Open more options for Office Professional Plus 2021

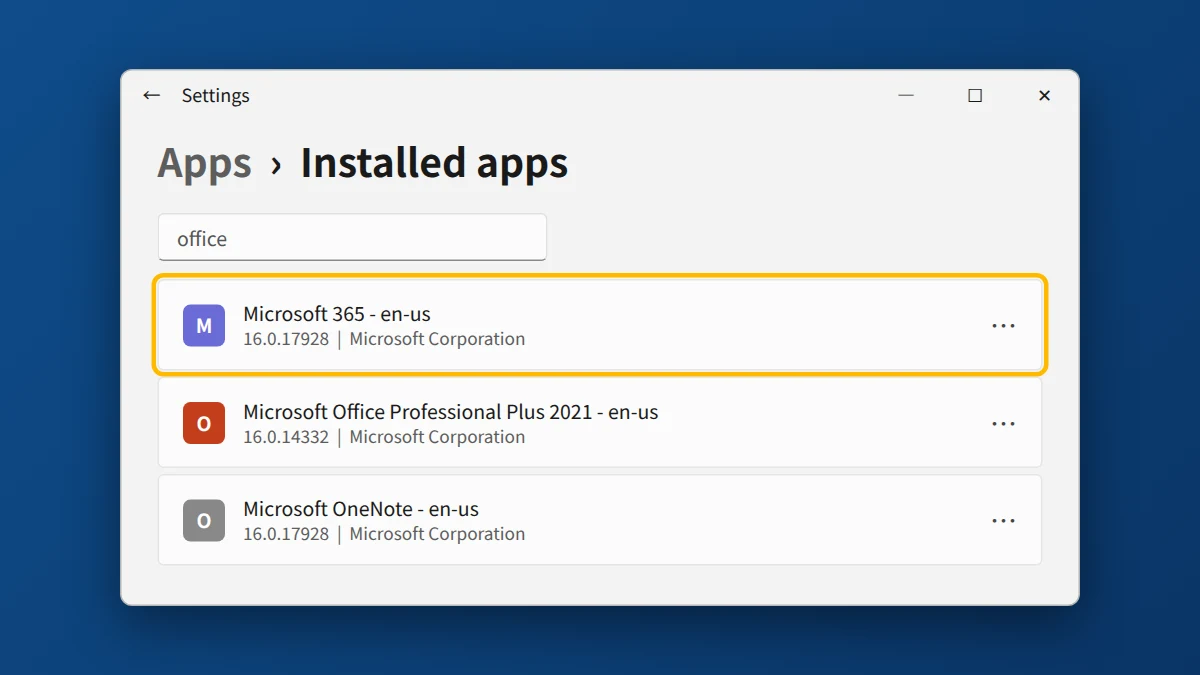(x=1003, y=424)
